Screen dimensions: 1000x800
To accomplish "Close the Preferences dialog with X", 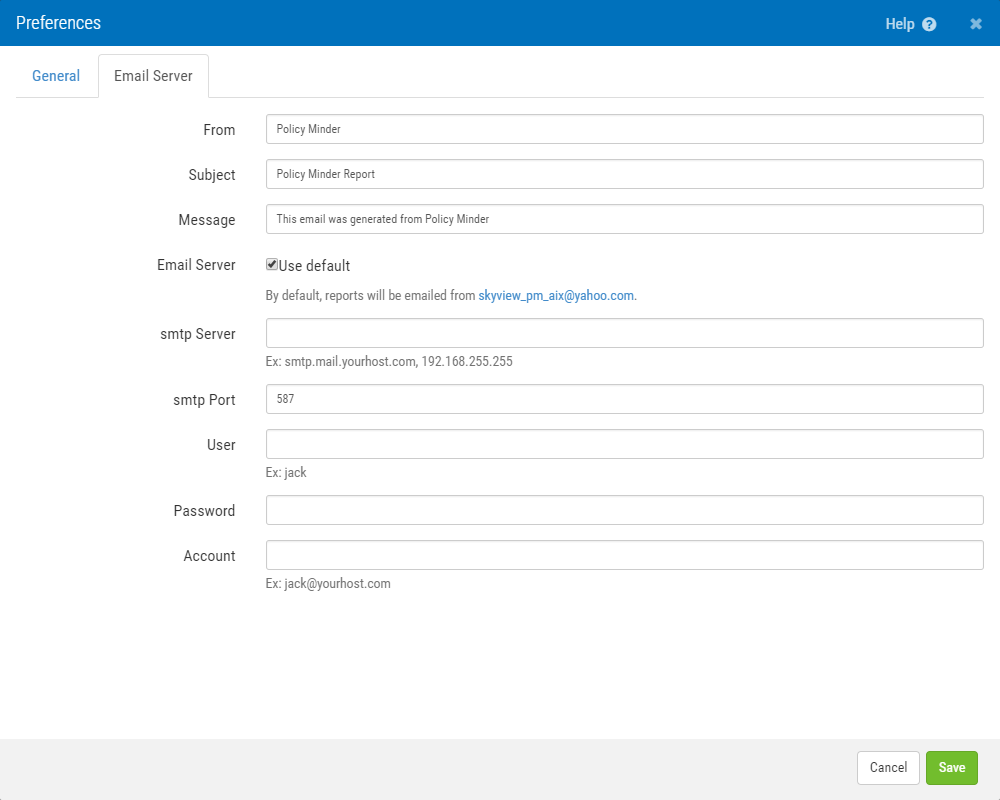I will point(976,24).
